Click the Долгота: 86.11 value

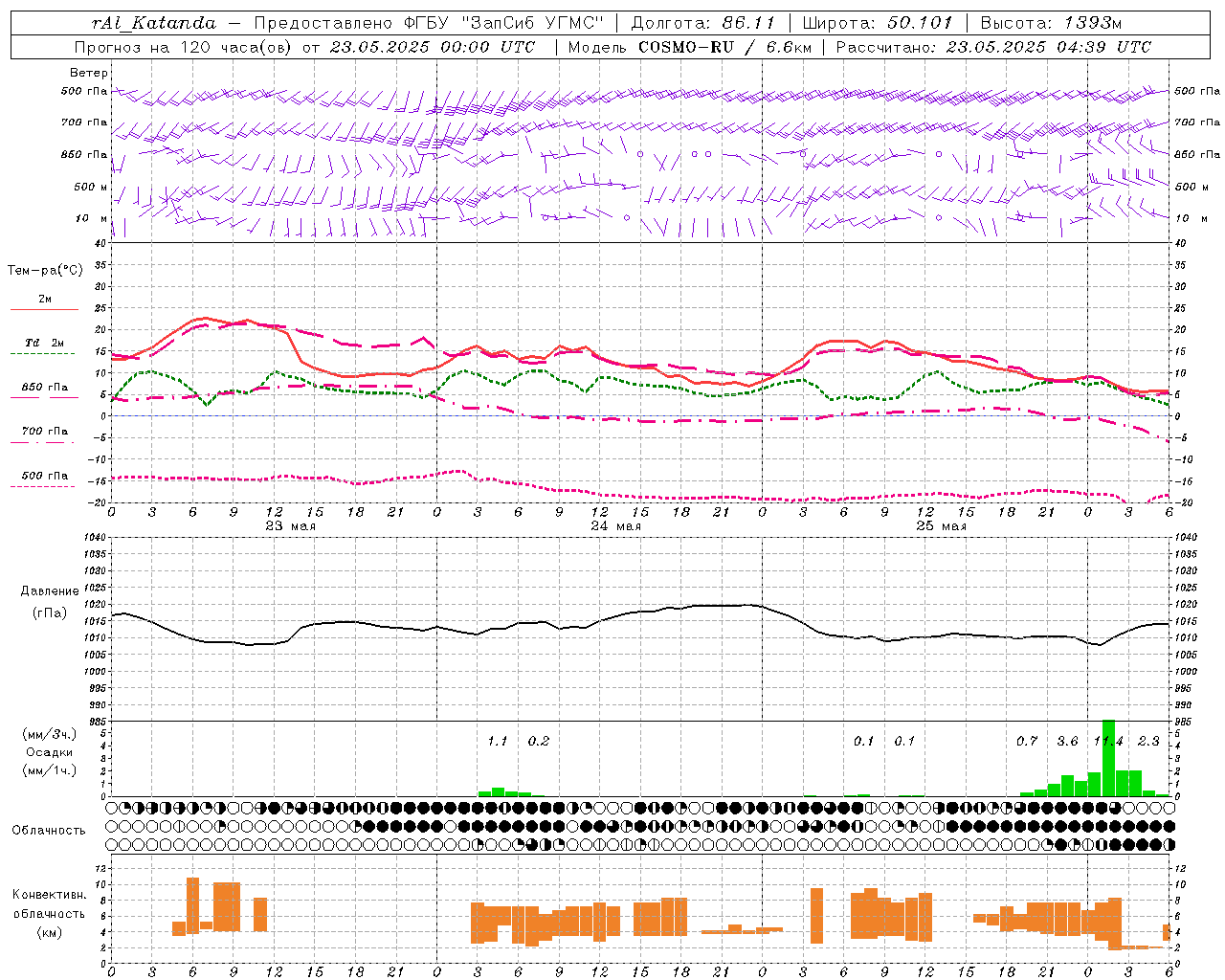(x=703, y=23)
